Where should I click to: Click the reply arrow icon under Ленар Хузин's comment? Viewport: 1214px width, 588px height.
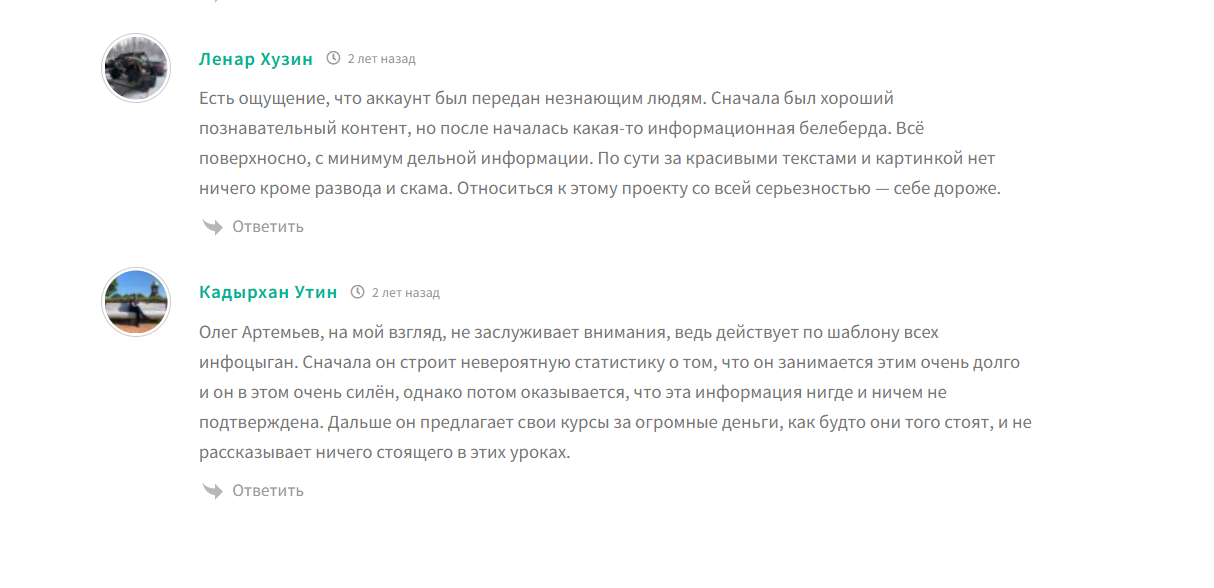pyautogui.click(x=212, y=227)
